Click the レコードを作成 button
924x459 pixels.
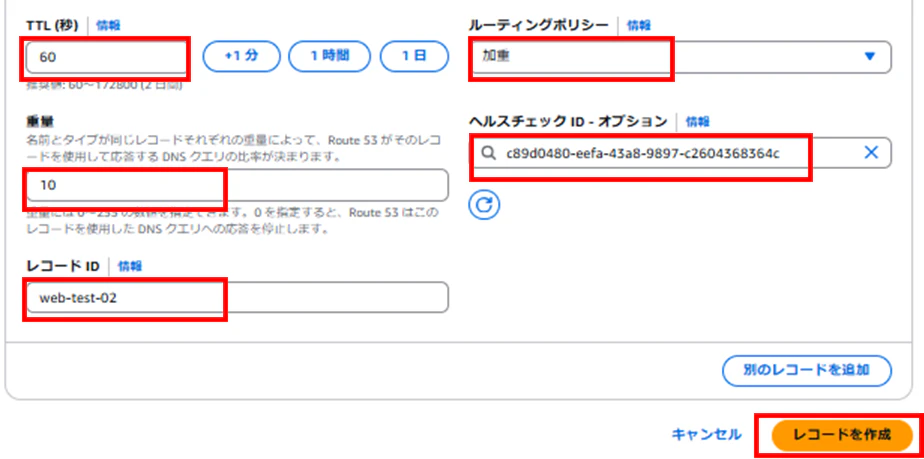coord(842,435)
